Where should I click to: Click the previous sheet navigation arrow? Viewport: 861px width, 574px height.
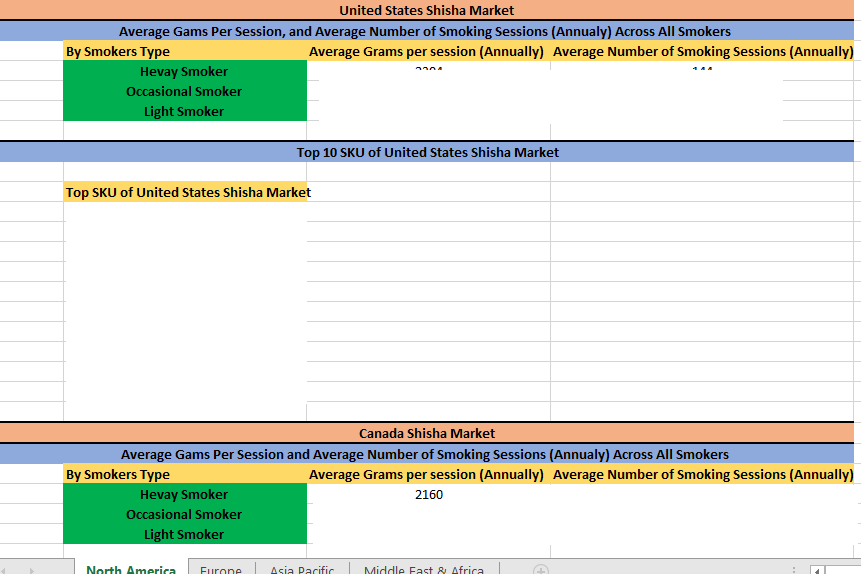(11, 570)
